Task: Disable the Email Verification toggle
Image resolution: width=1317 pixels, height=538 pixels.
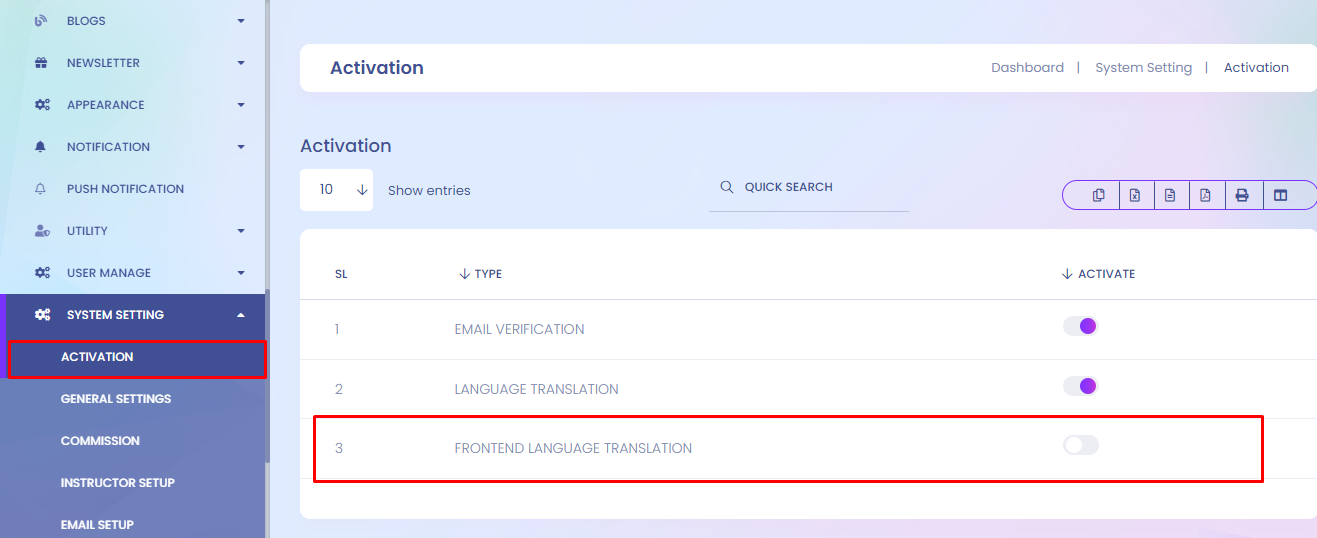Action: (1080, 326)
